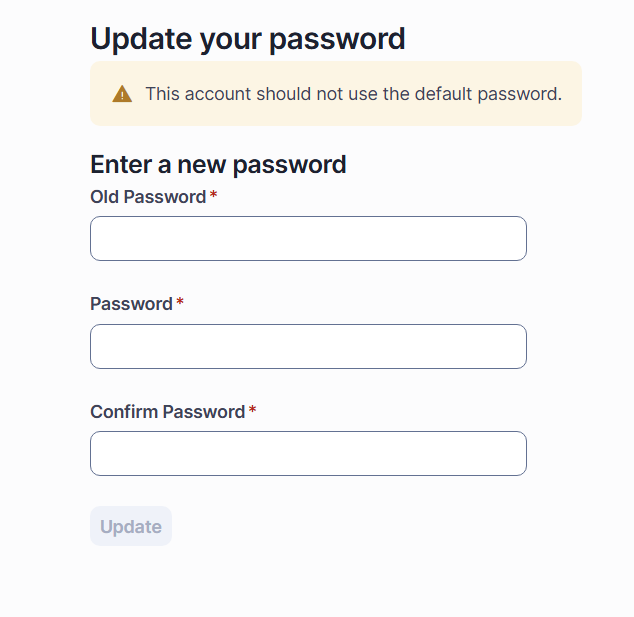Click the red asterisk beside Old Password
The width and height of the screenshot is (634, 617).
pos(214,196)
